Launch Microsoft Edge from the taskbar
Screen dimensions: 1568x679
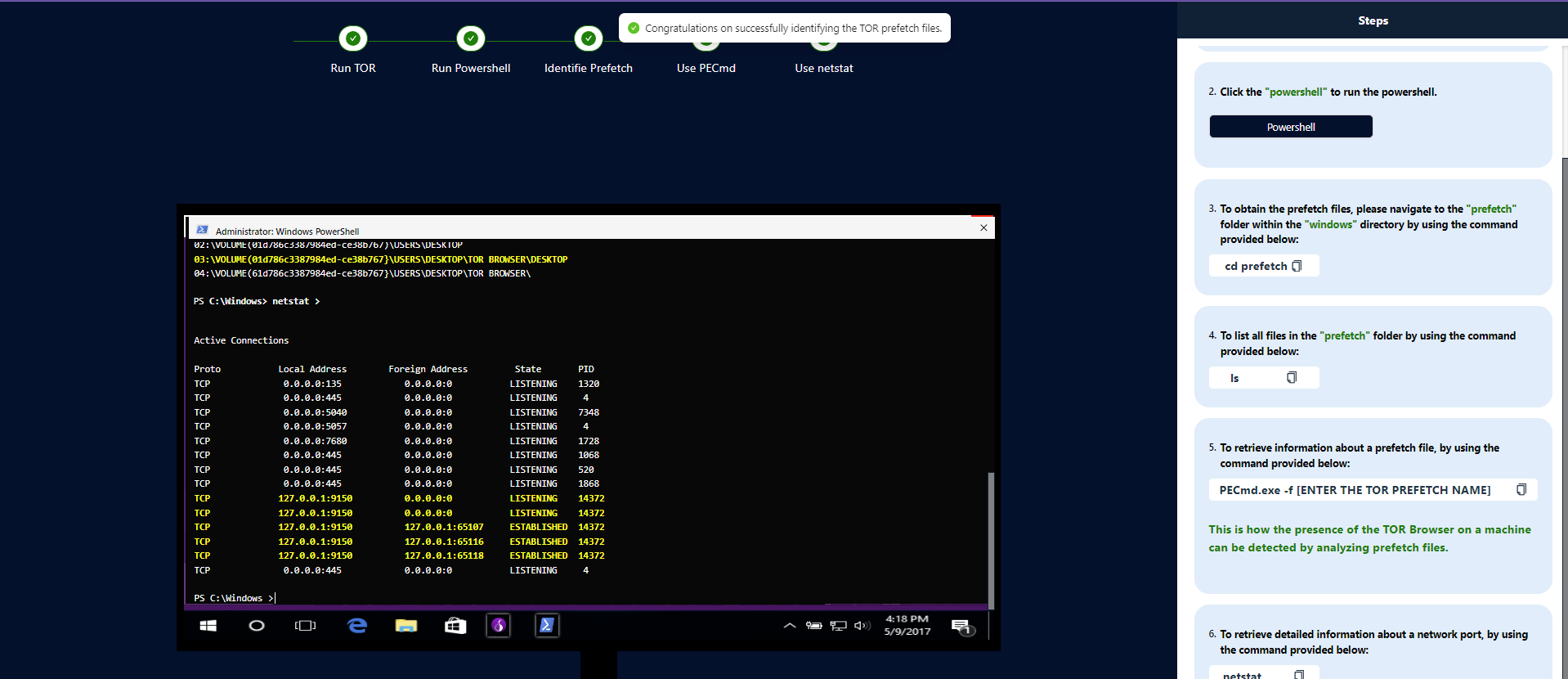click(357, 626)
